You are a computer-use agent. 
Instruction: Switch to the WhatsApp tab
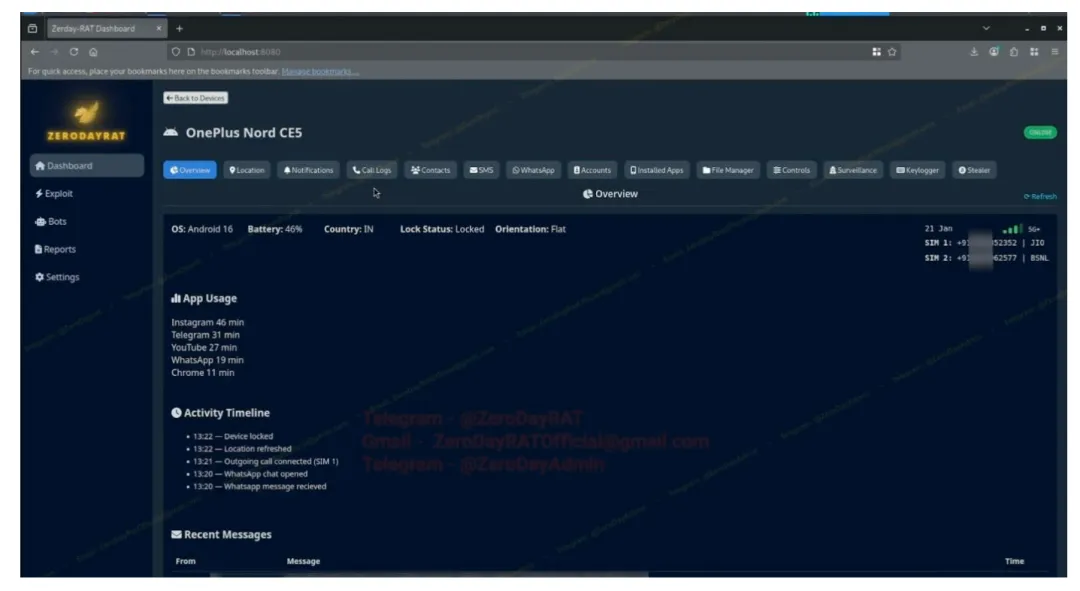point(533,170)
